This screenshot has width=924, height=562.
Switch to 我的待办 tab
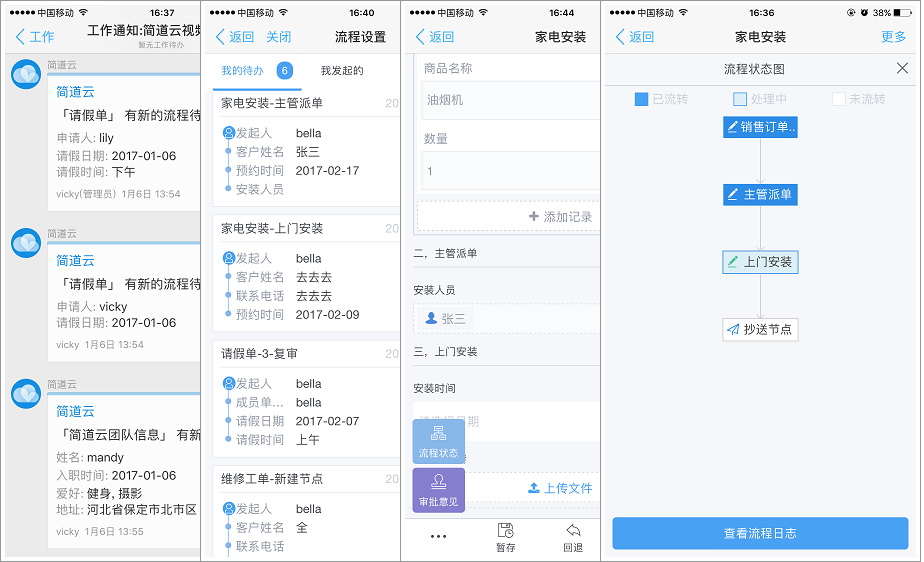click(x=243, y=71)
